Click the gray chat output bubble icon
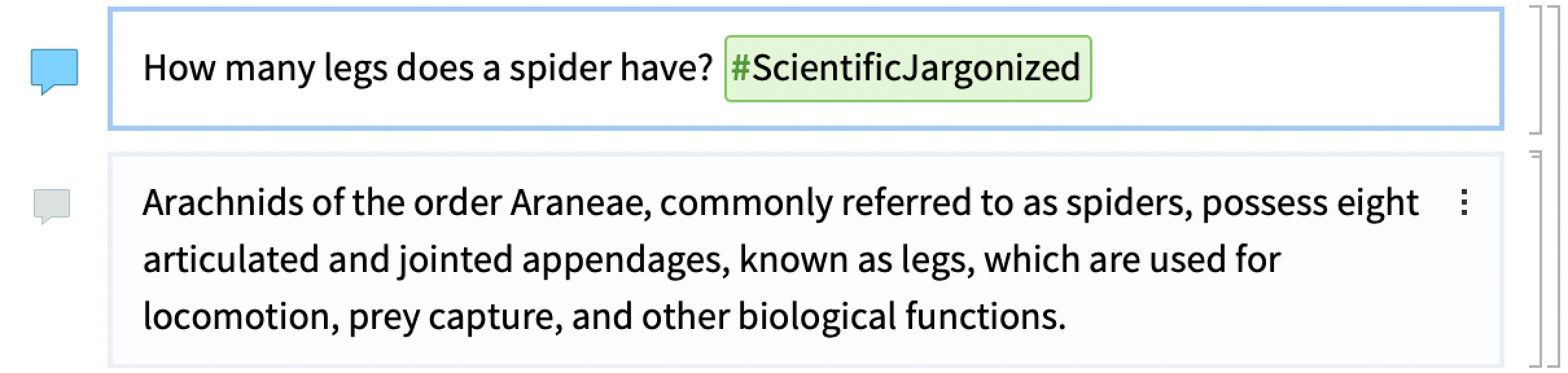This screenshot has height=373, width=1568. [52, 207]
